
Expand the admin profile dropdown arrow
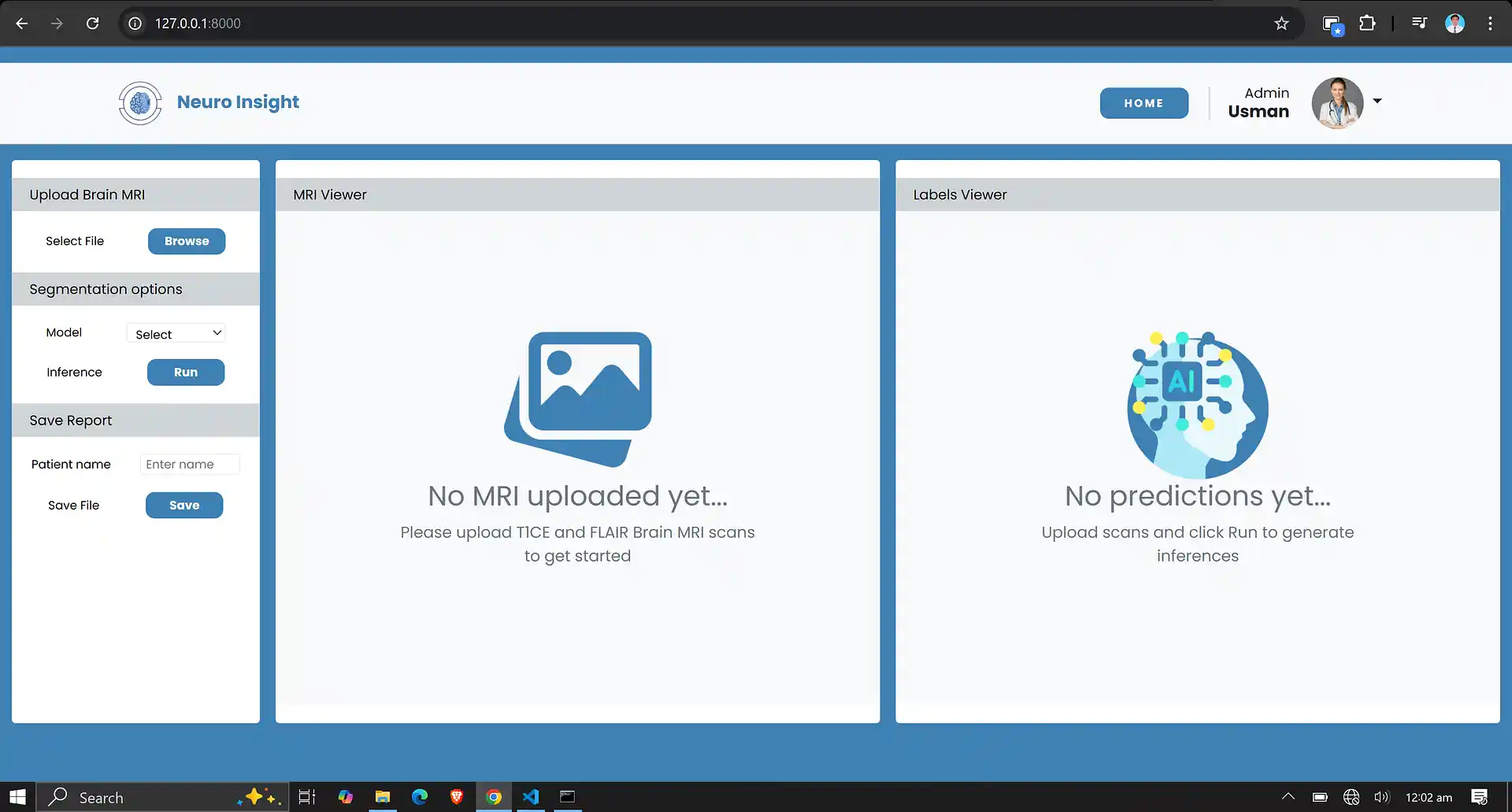[1377, 101]
